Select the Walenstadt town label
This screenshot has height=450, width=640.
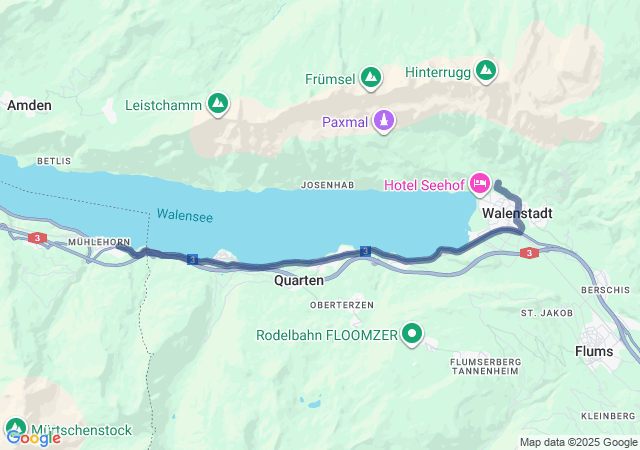pyautogui.click(x=517, y=213)
